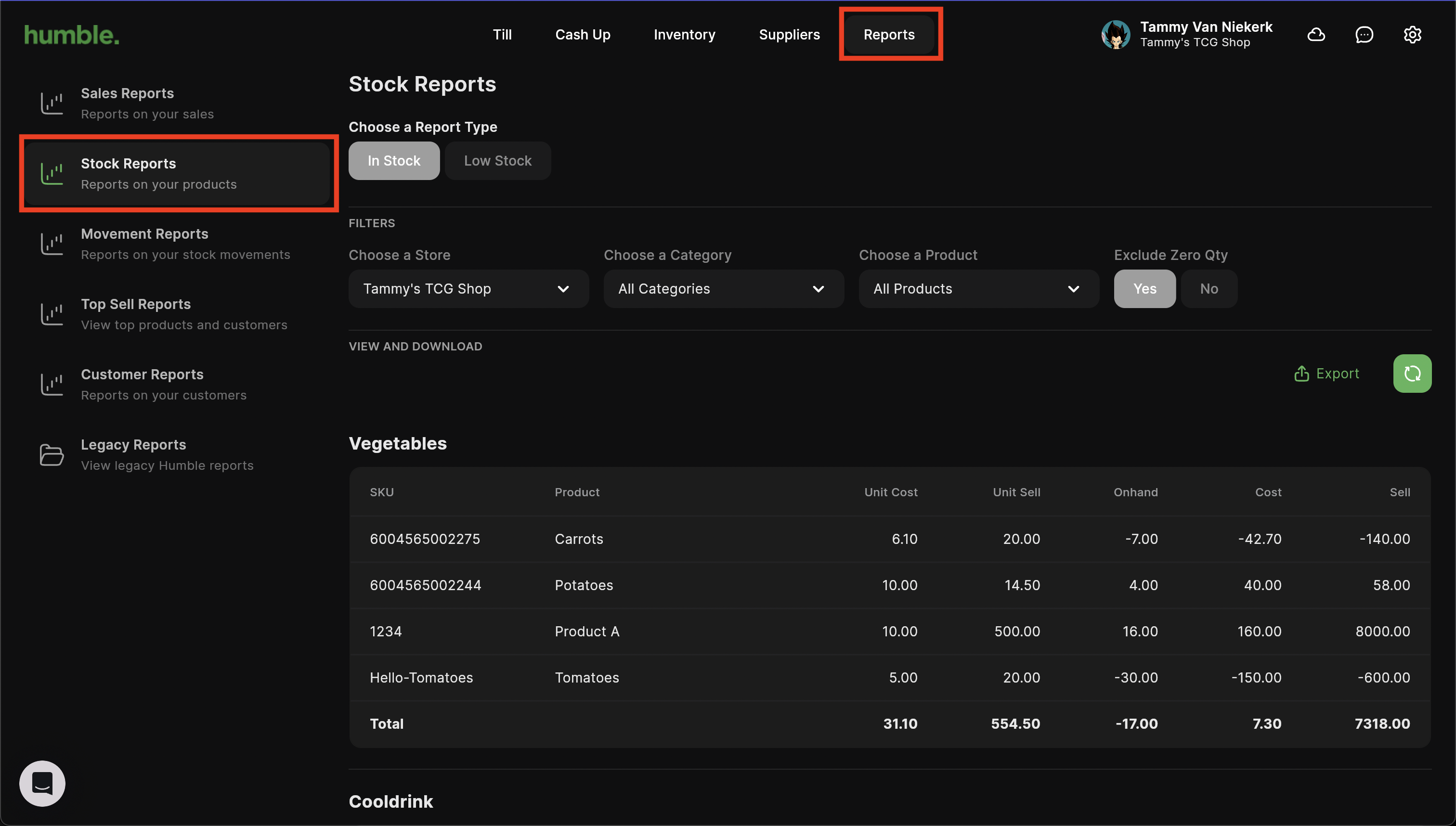The image size is (1456, 826).
Task: Set Exclude Zero Qty to Yes
Action: tap(1144, 289)
